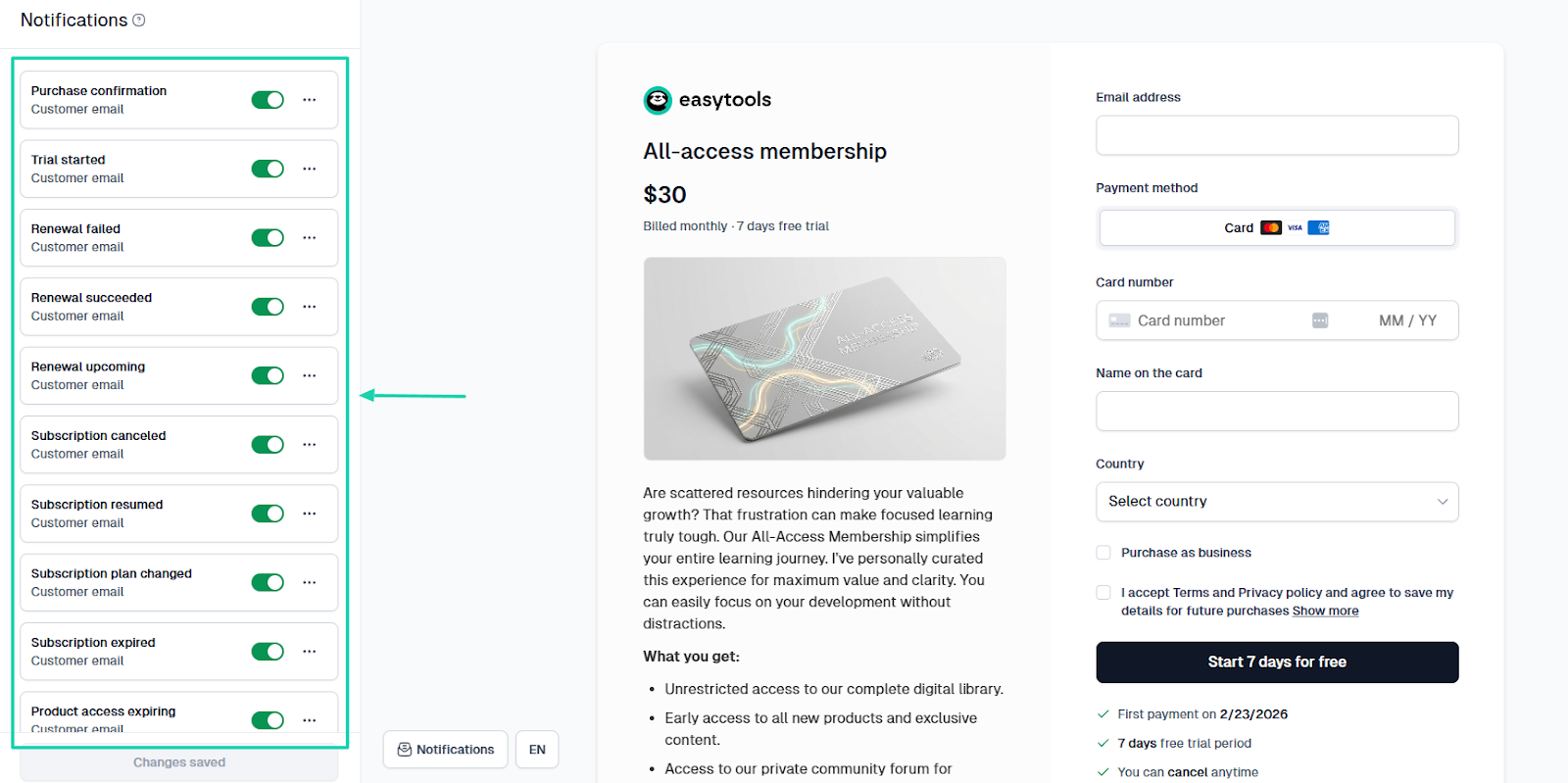Tick the accept Terms and Privacy checkbox

pos(1103,593)
